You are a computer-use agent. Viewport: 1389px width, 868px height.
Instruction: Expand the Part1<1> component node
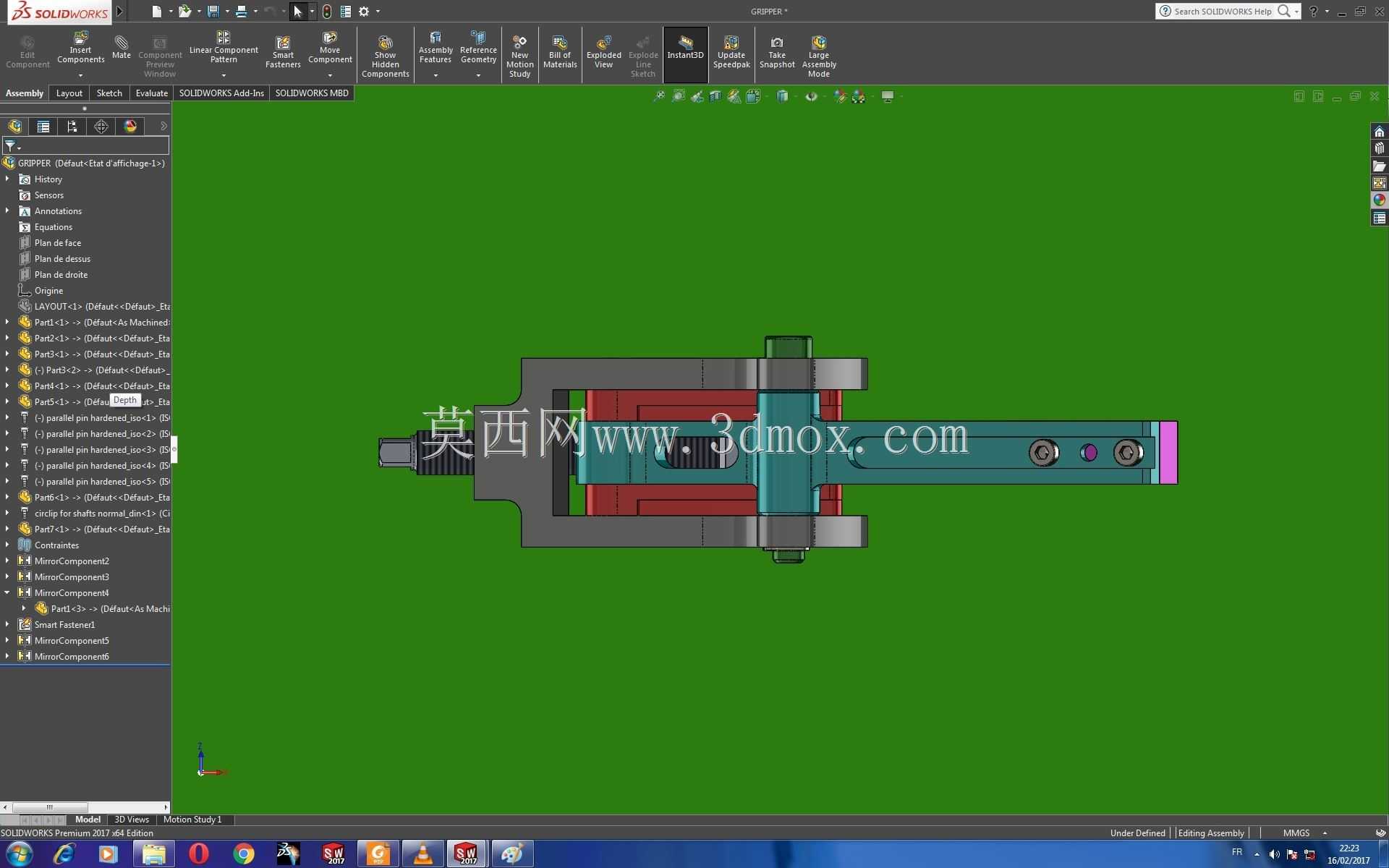coord(7,322)
